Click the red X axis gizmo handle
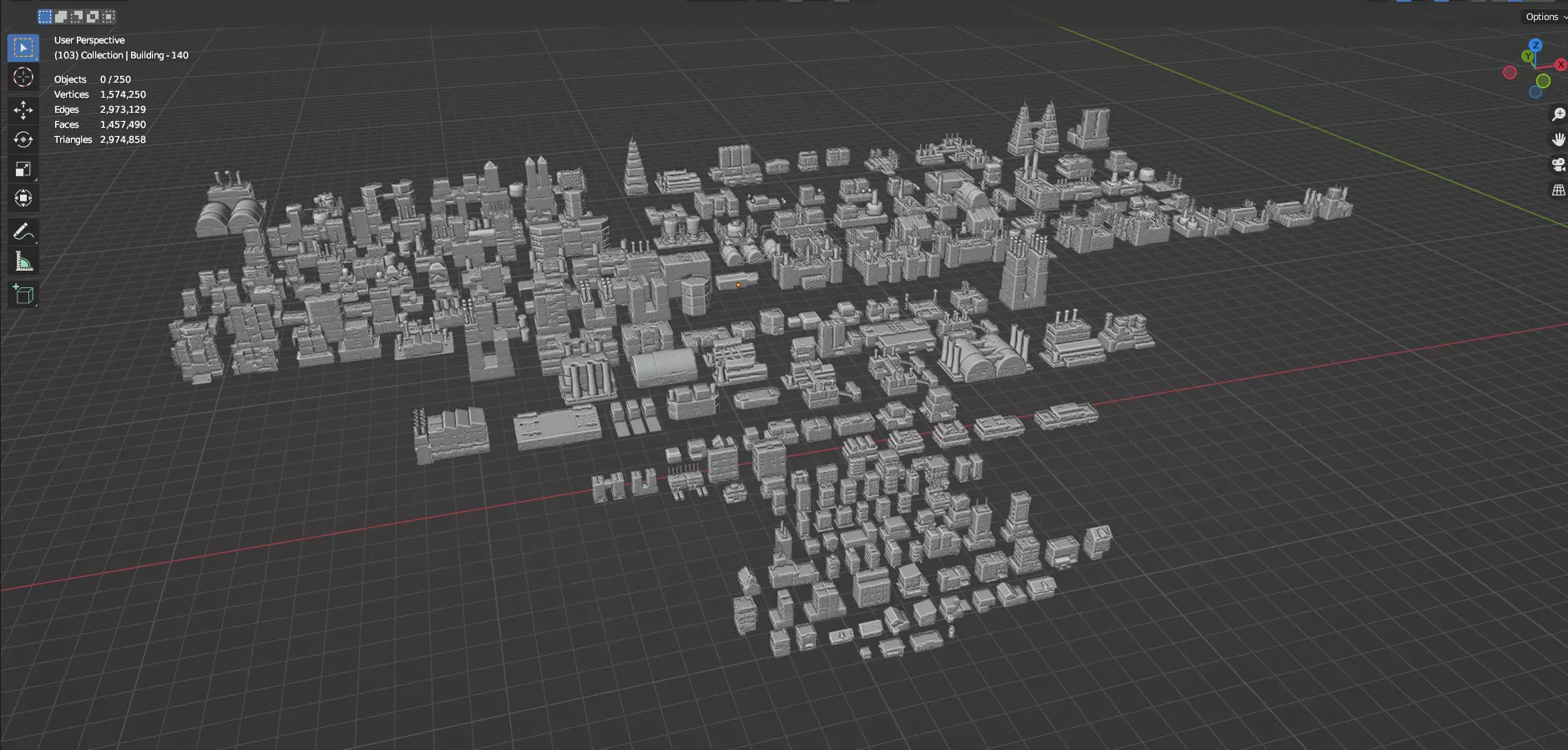Viewport: 1568px width, 750px height. 1560,64
